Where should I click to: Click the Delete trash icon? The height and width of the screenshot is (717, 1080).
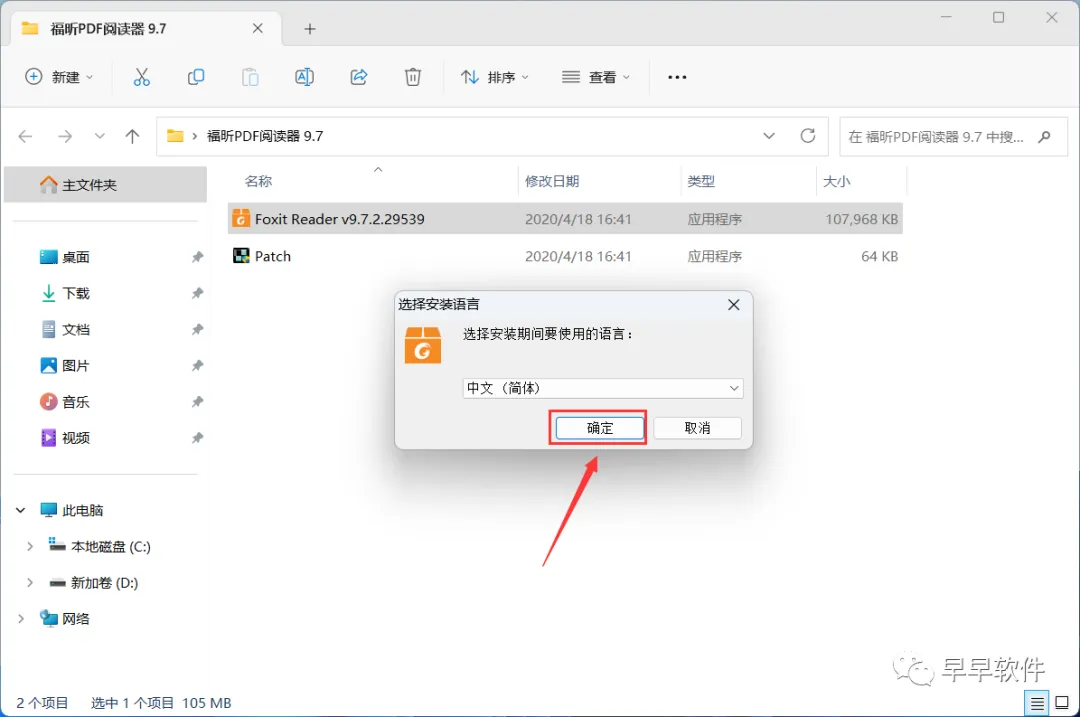(x=413, y=77)
